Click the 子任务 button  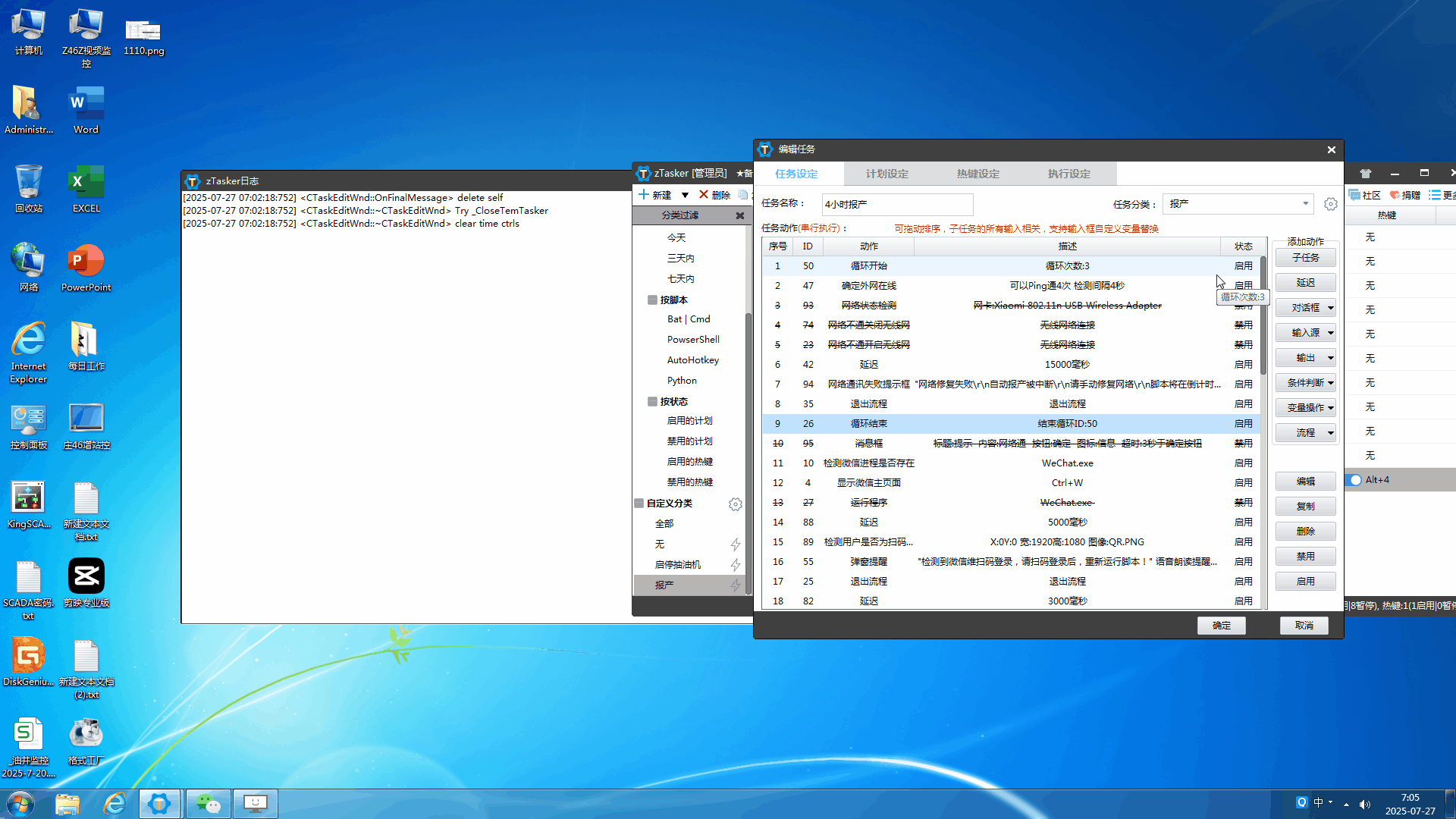tap(1305, 258)
